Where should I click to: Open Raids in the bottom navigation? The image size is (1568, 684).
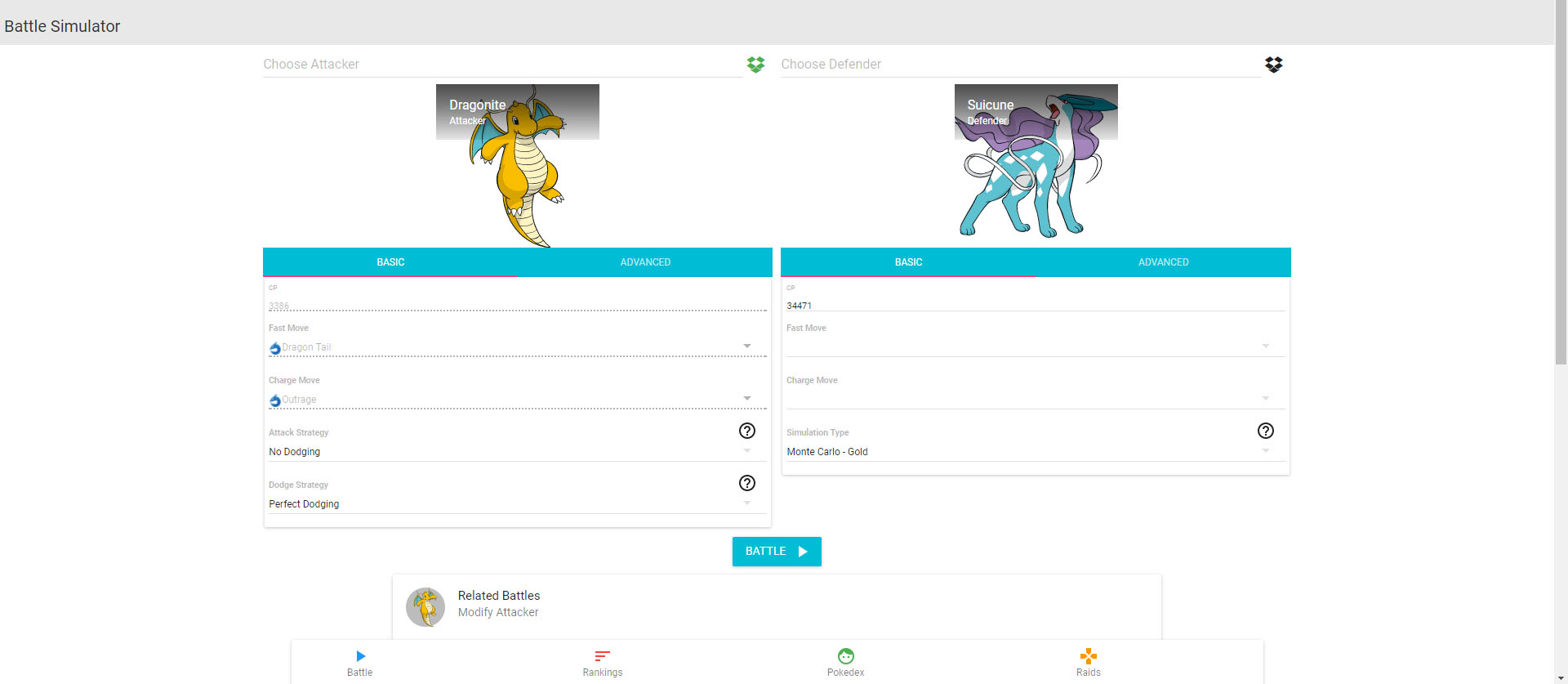[1088, 663]
